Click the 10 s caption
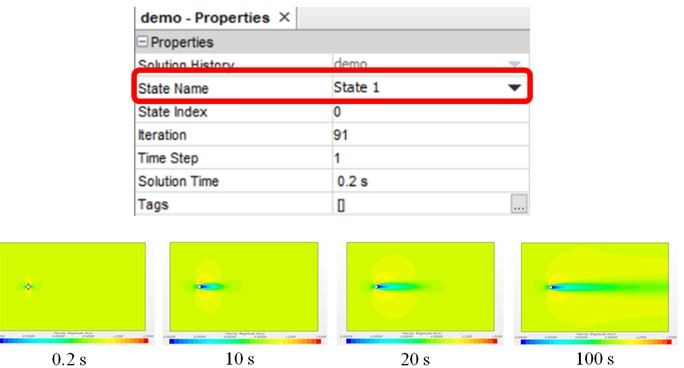Screen dimensions: 684x368 coord(240,359)
